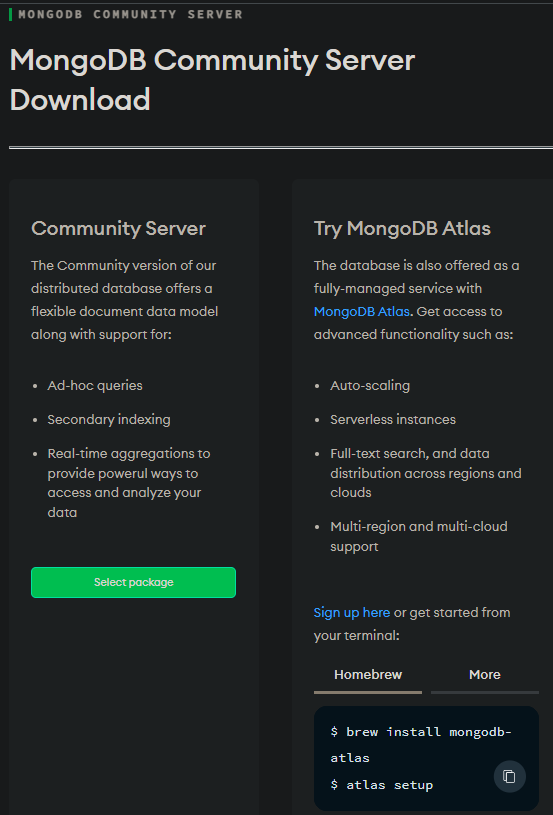Click the Multi-region and multi-cloud support item
The height and width of the screenshot is (815, 553).
419,536
